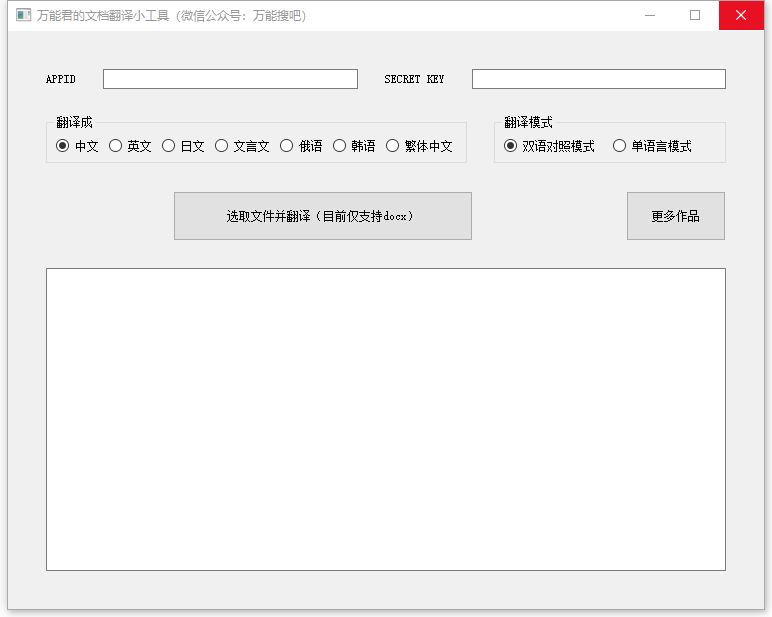Click the SECRET KEY input field
The image size is (772, 617).
point(599,79)
